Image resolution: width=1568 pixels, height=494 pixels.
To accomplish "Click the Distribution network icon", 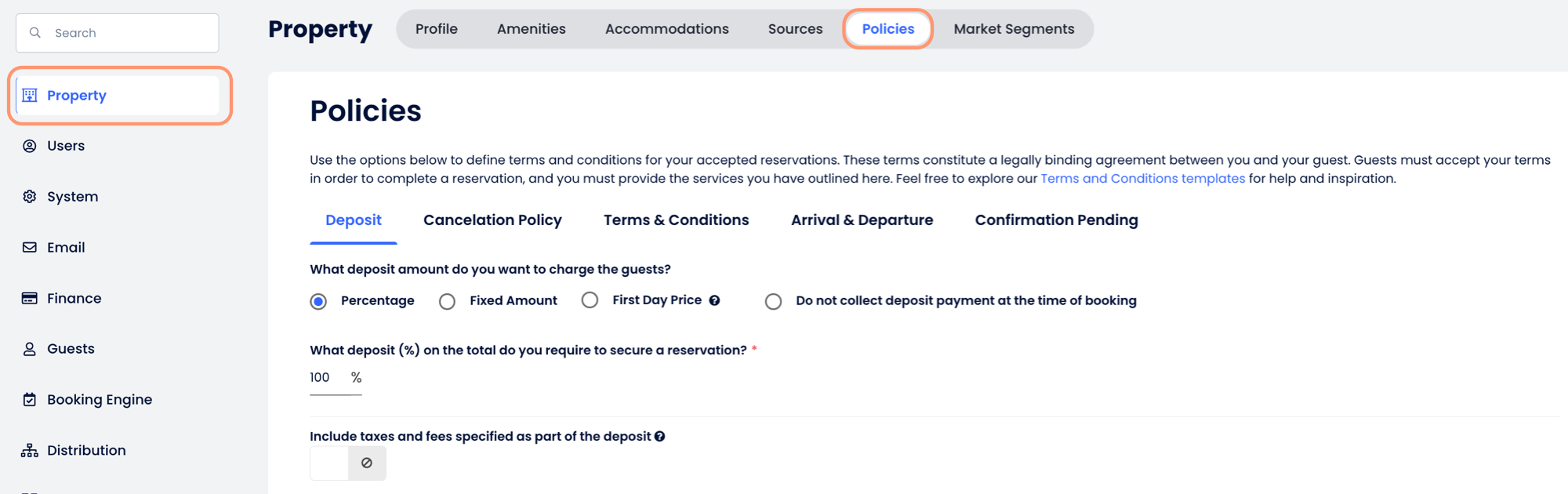I will pyautogui.click(x=30, y=451).
